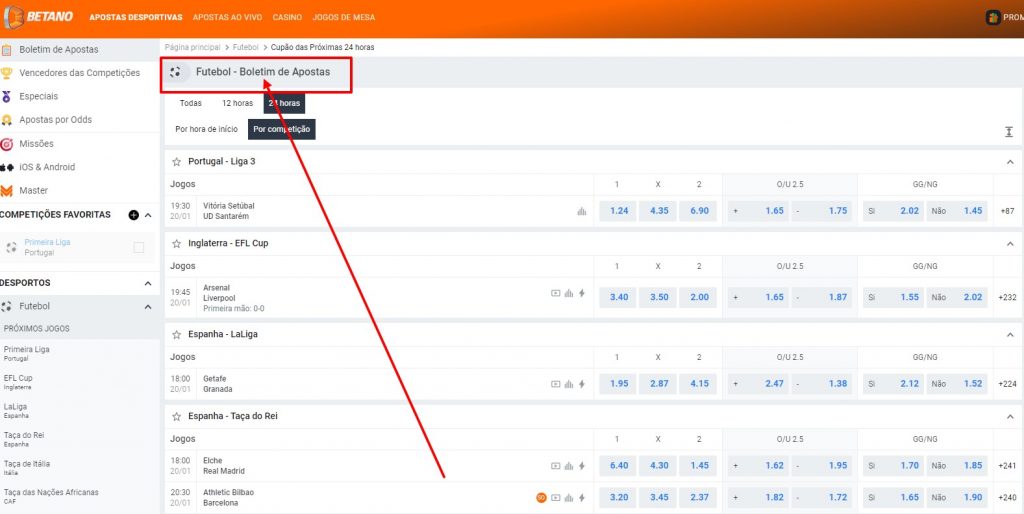
Task: Collapse the Competições Favoritas section
Action: [148, 215]
